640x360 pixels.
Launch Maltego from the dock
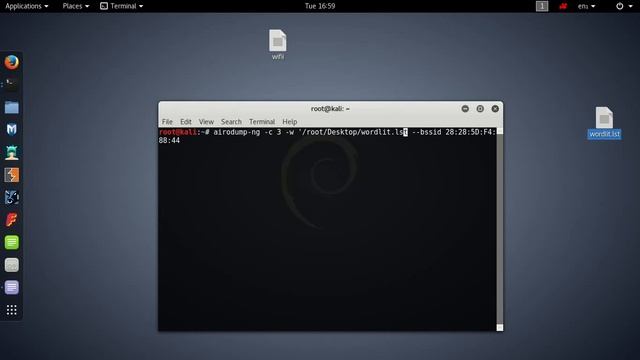[x=11, y=129]
